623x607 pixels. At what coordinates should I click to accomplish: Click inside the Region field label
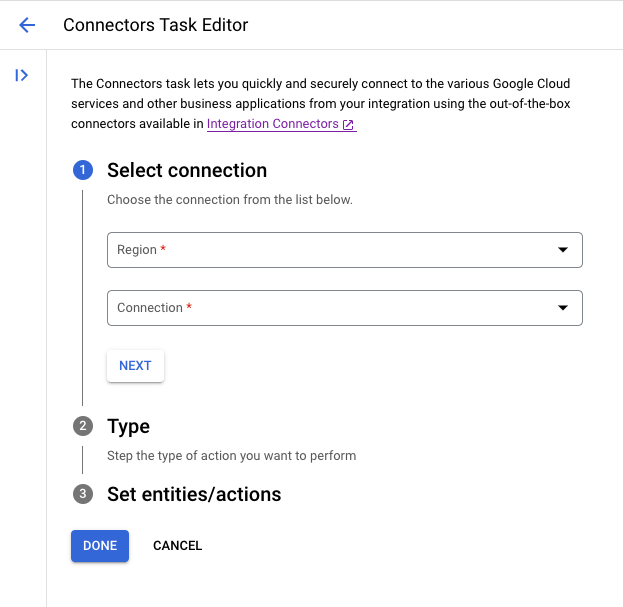pyautogui.click(x=137, y=250)
